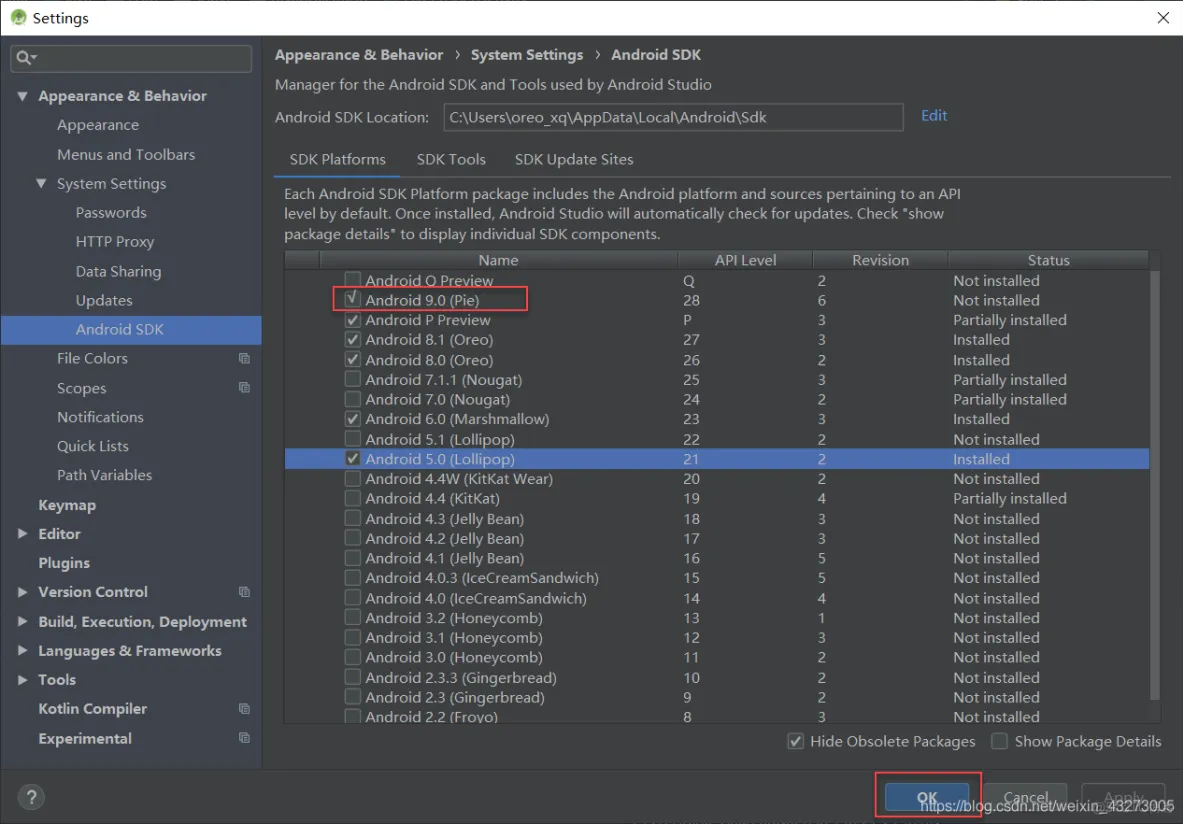Uncheck the Hide Obsolete Packages checkbox

[x=795, y=741]
